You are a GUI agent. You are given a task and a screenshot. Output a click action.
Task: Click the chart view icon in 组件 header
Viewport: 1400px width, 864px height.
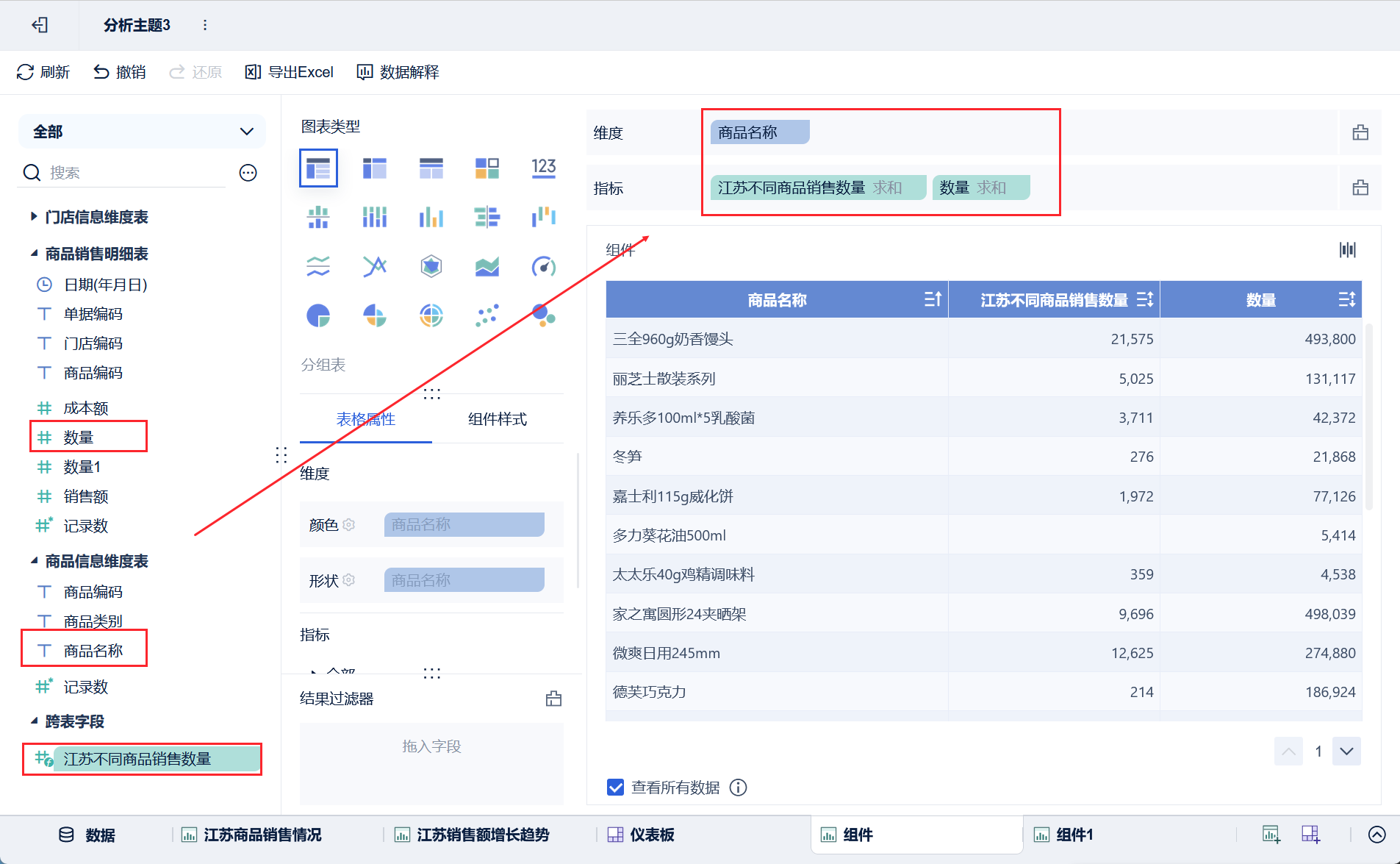(x=1348, y=250)
